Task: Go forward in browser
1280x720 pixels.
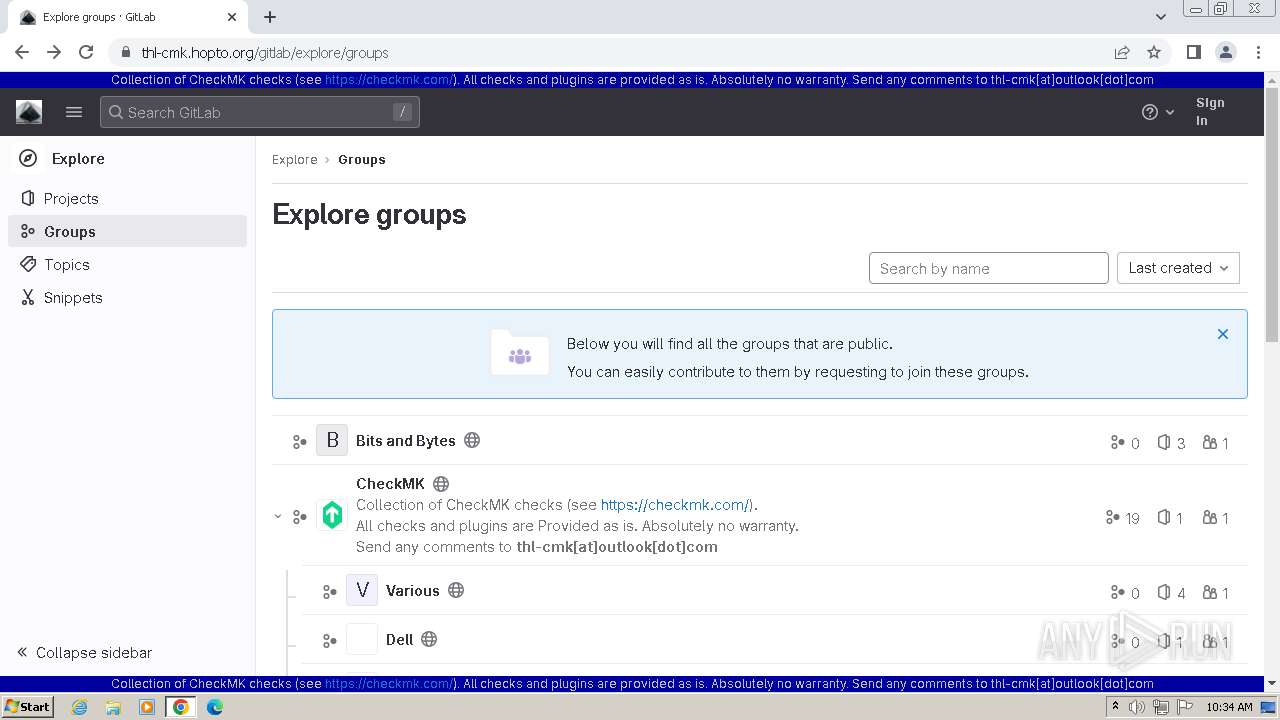Action: click(54, 52)
